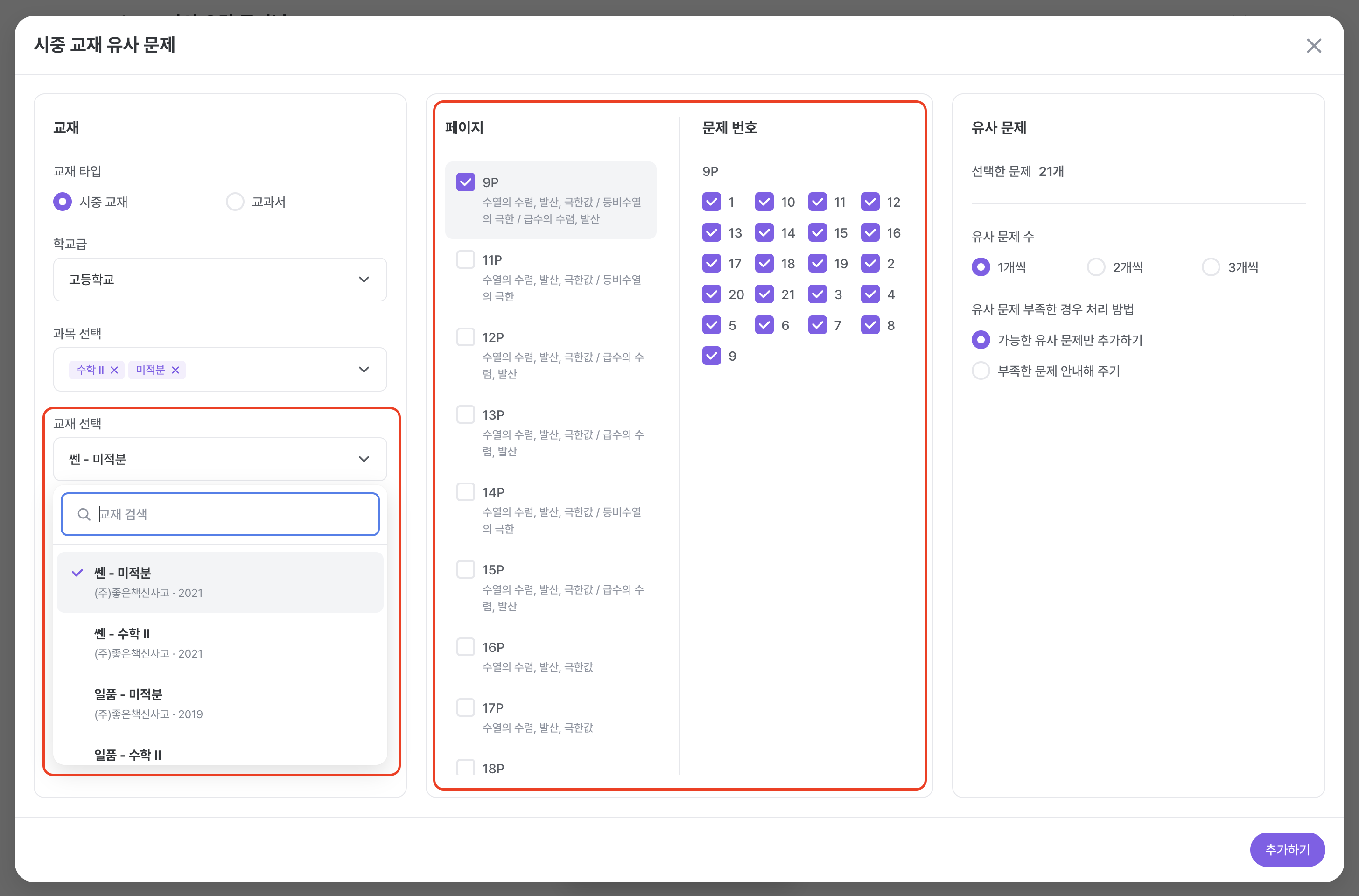1359x896 pixels.
Task: Remove the 미적분 subject tag
Action: pos(176,370)
